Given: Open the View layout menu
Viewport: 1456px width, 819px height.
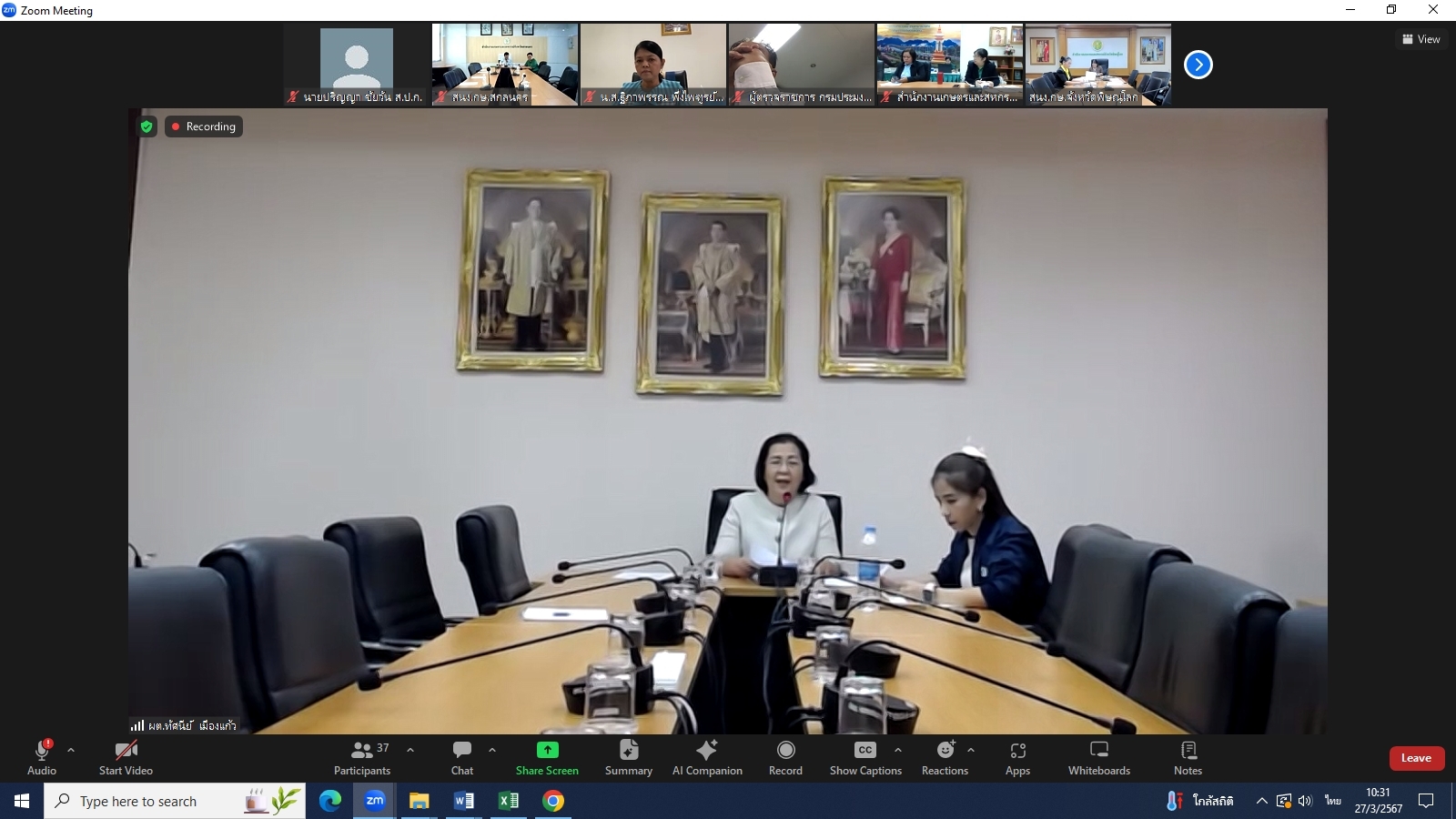Looking at the screenshot, I should click(x=1421, y=39).
